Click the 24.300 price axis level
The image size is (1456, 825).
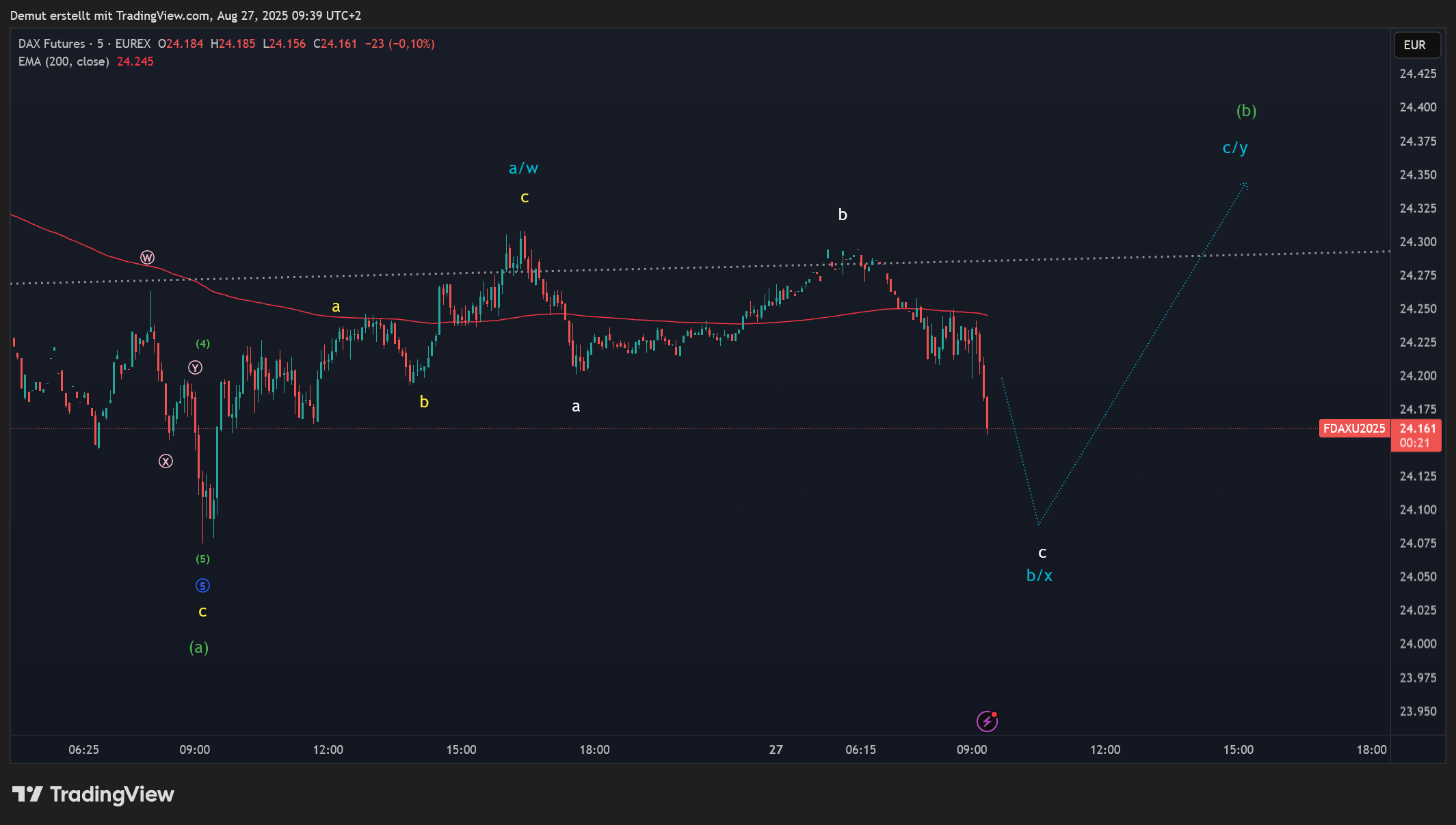pyautogui.click(x=1417, y=242)
